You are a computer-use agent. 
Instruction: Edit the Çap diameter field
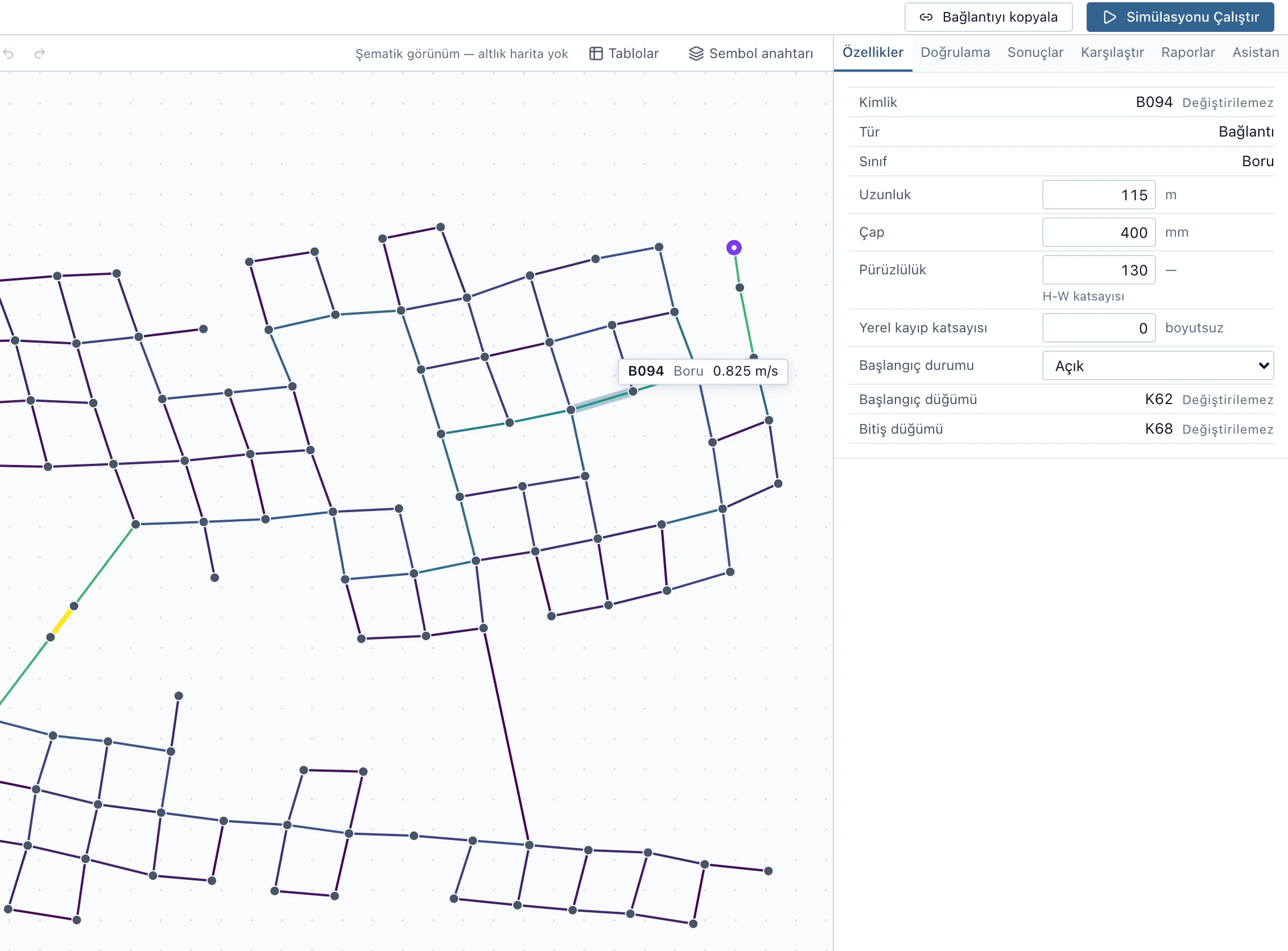point(1099,233)
